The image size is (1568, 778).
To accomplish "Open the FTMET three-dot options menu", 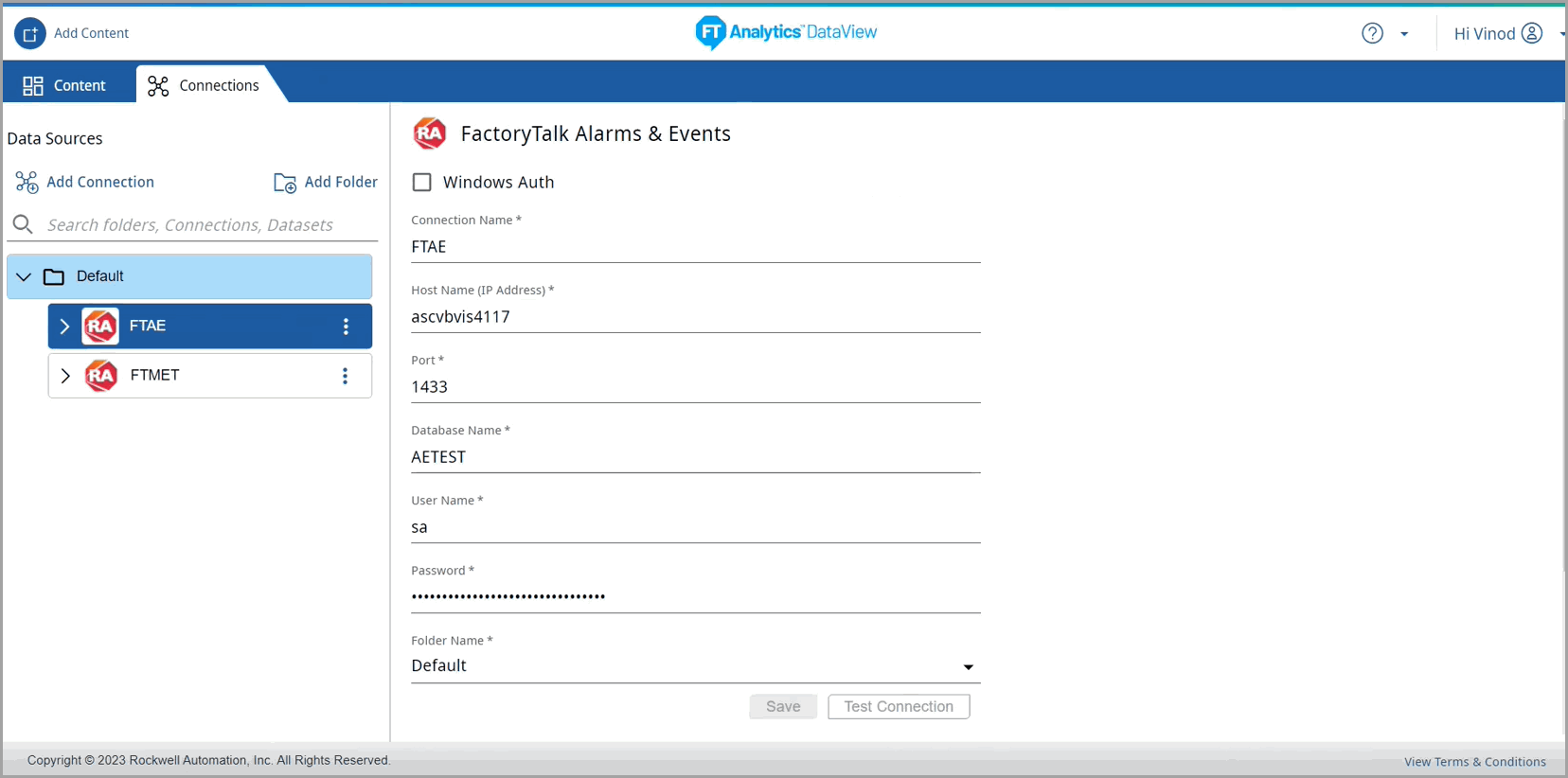I will [x=346, y=376].
